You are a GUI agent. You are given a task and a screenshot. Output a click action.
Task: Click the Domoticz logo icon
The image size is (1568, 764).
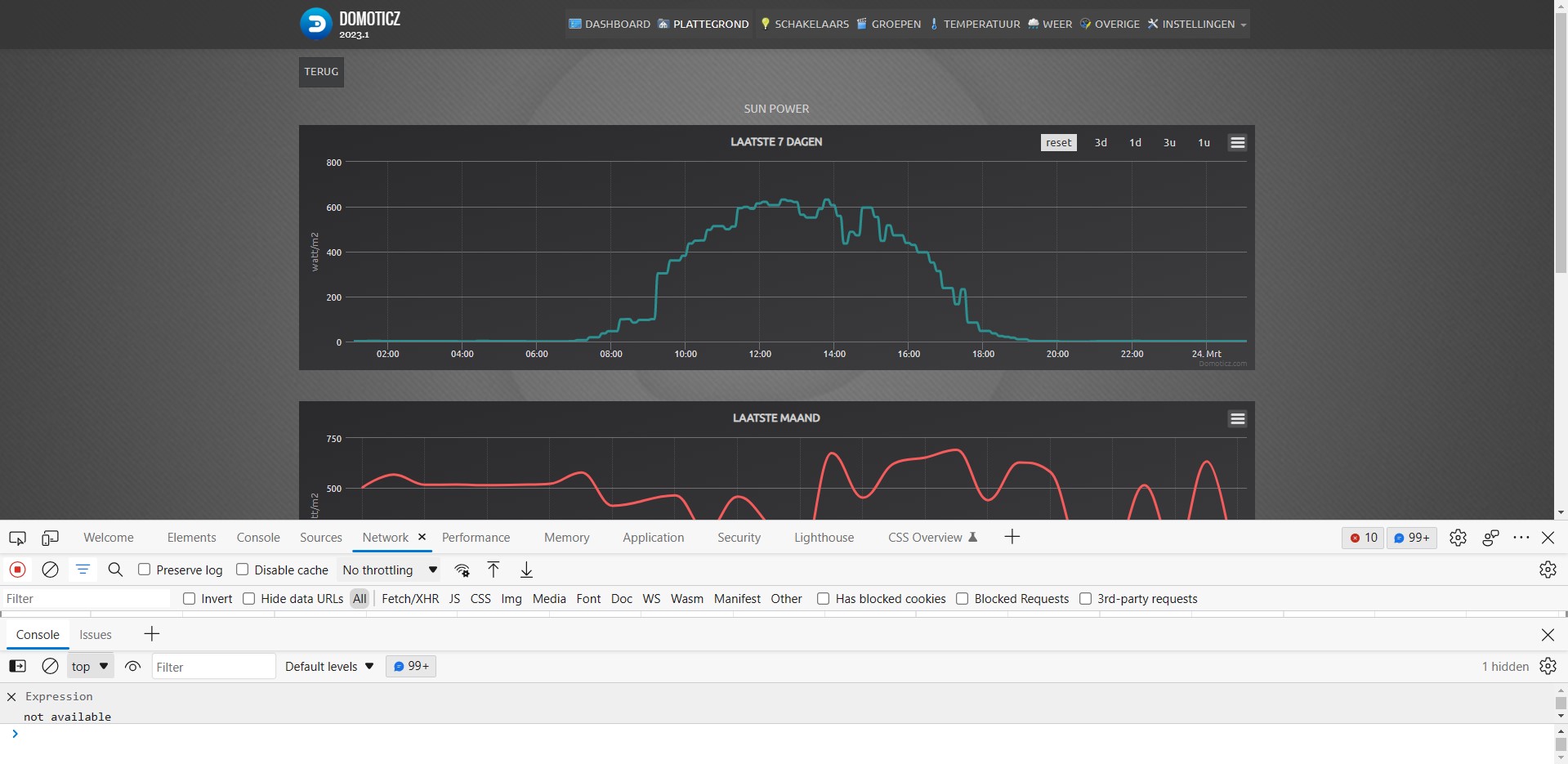pyautogui.click(x=315, y=24)
